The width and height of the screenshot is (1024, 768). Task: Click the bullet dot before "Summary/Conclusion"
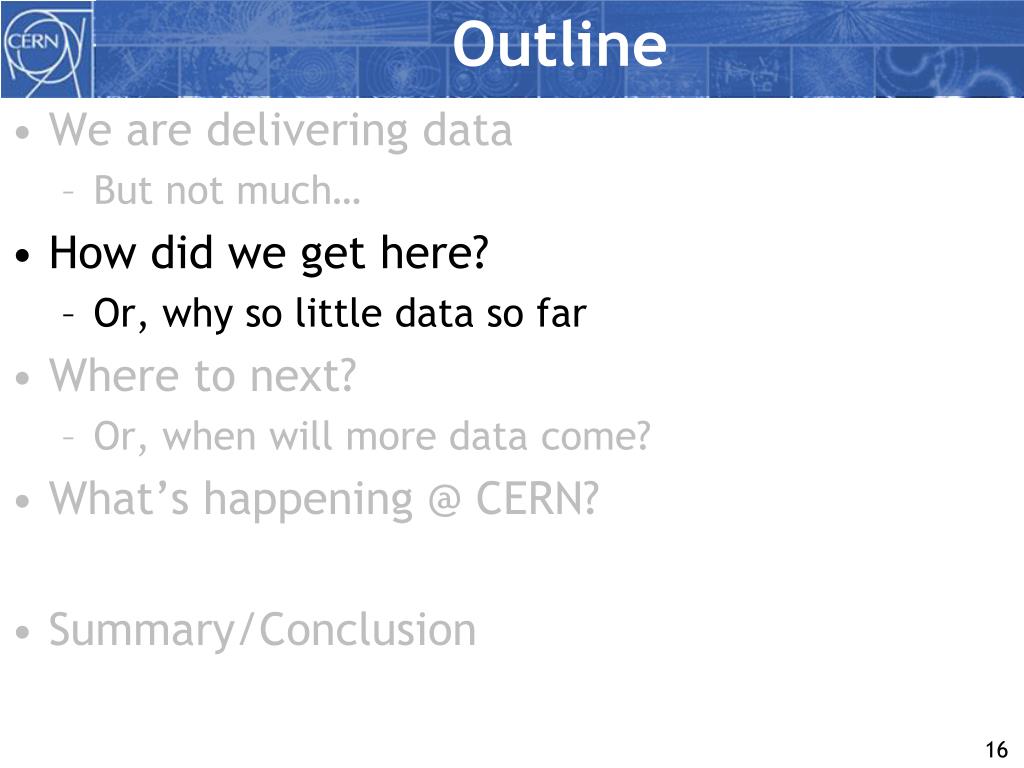pos(23,632)
